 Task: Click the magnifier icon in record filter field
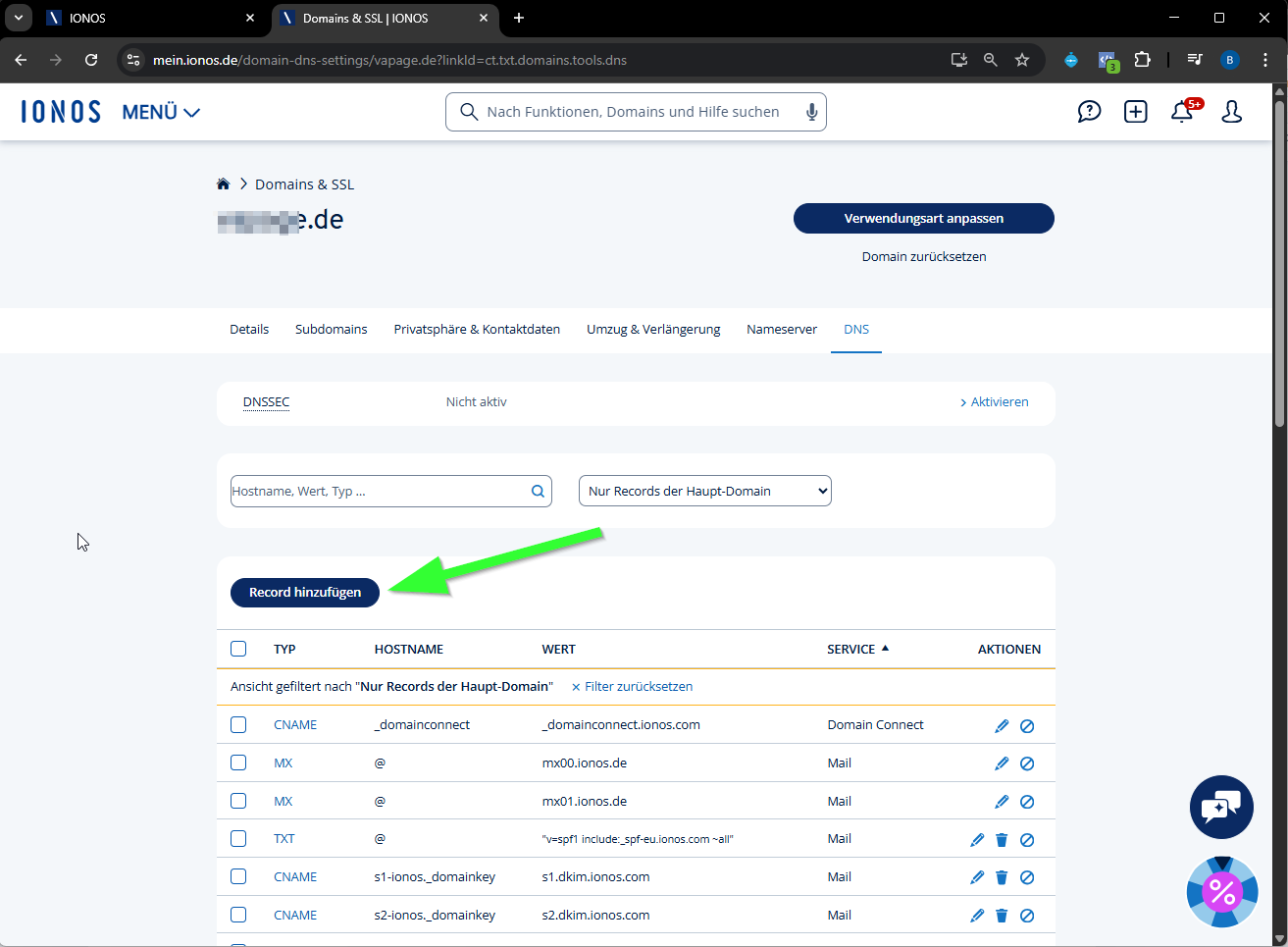538,492
